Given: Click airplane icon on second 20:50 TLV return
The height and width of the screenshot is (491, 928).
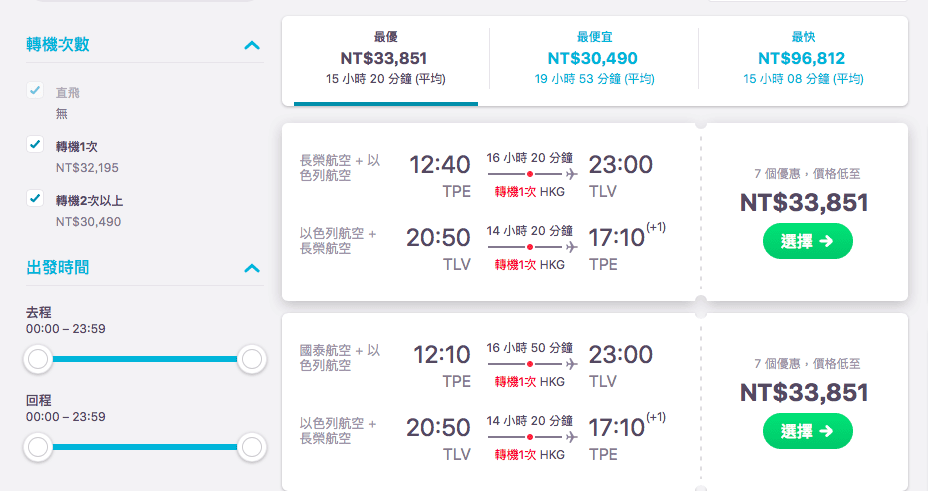Looking at the screenshot, I should (x=571, y=437).
